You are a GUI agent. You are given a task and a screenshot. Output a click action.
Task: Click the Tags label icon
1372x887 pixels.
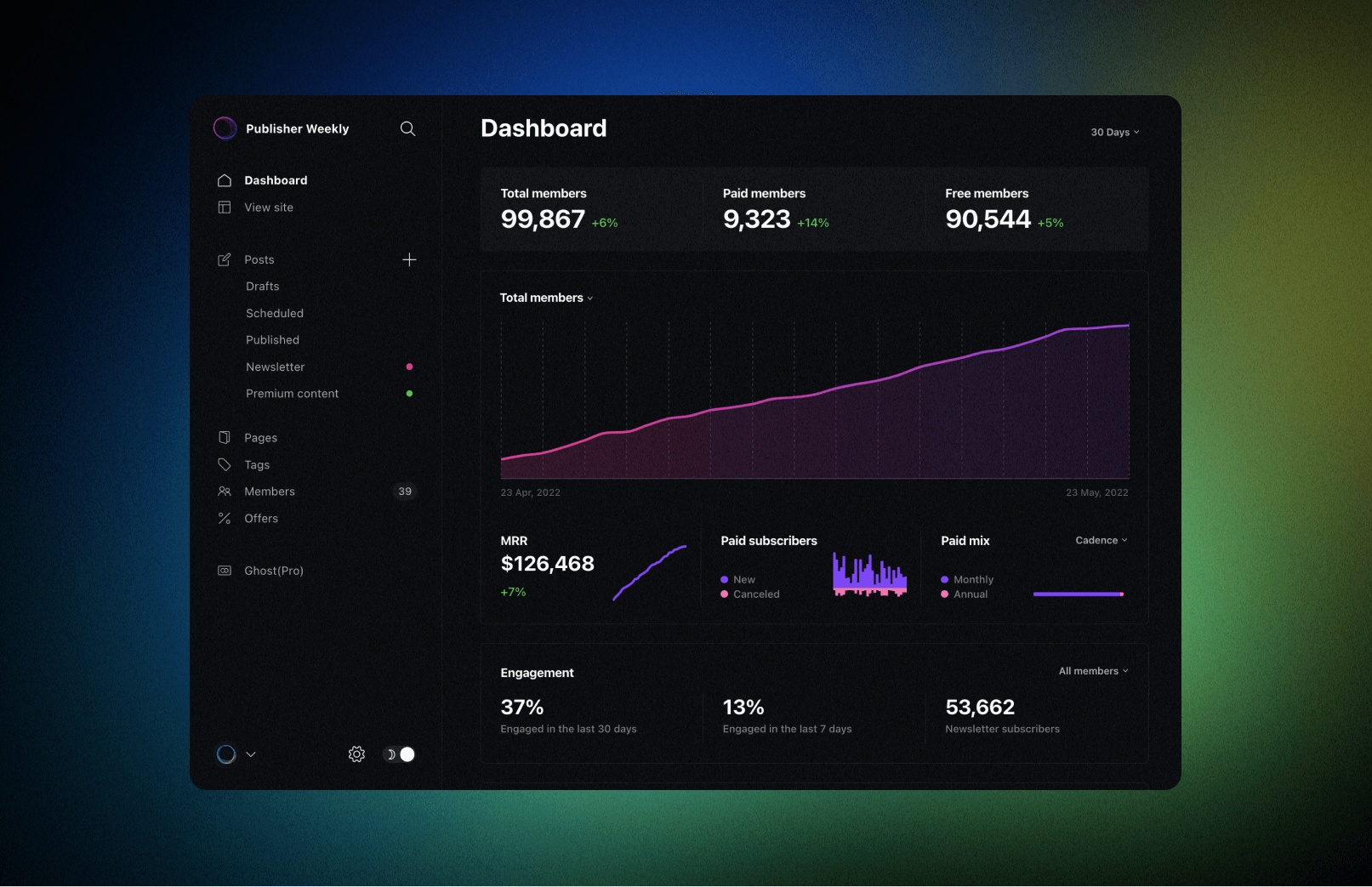[x=225, y=464]
